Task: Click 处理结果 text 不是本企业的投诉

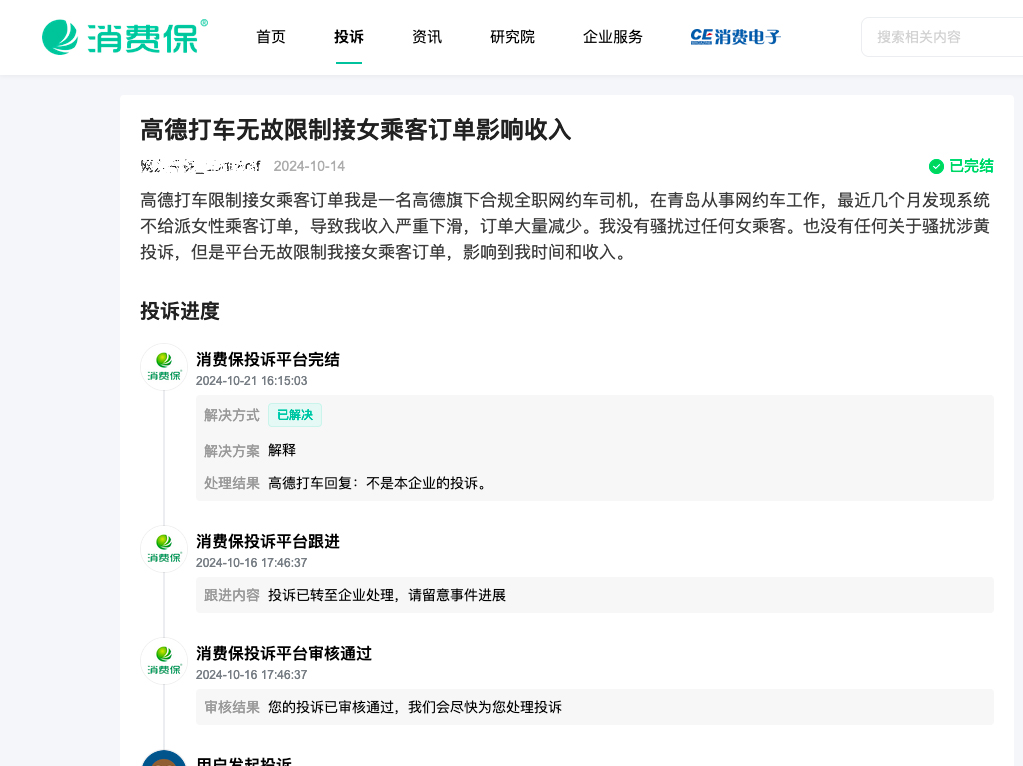Action: coord(427,483)
